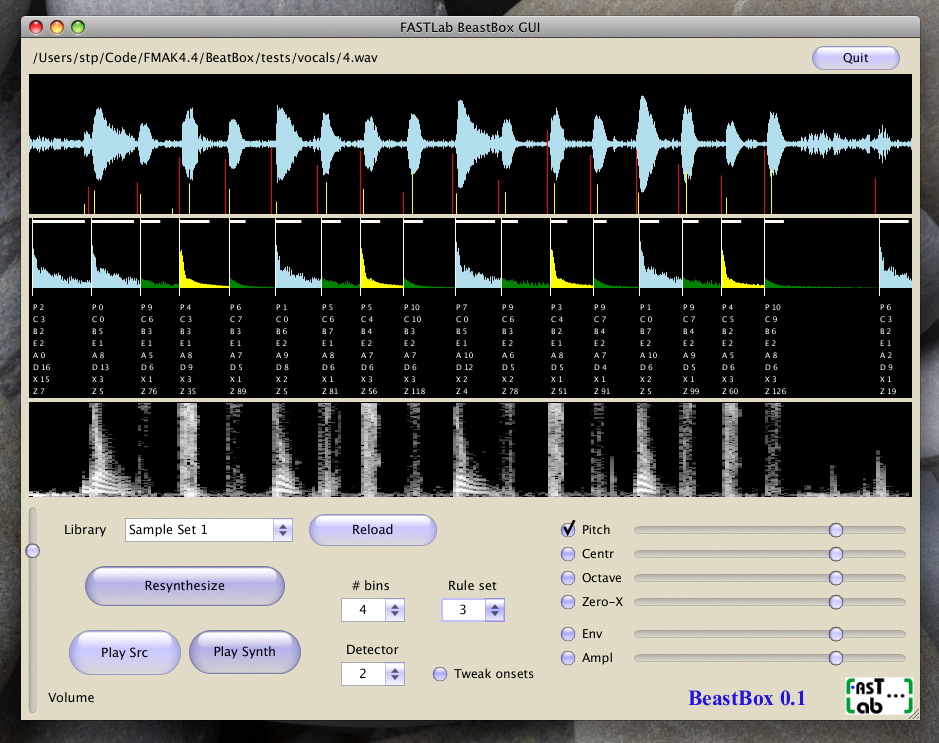Click the FASTLab logo icon
939x743 pixels.
(x=879, y=696)
